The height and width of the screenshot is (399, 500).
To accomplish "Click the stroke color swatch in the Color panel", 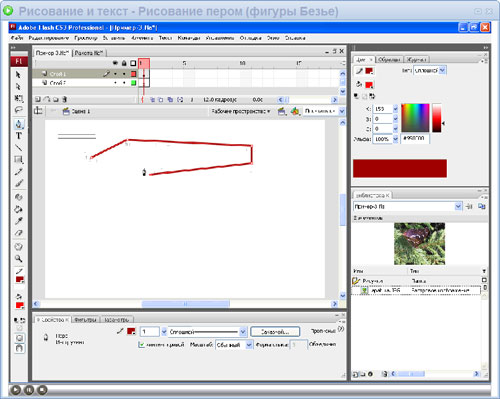I will click(x=369, y=71).
